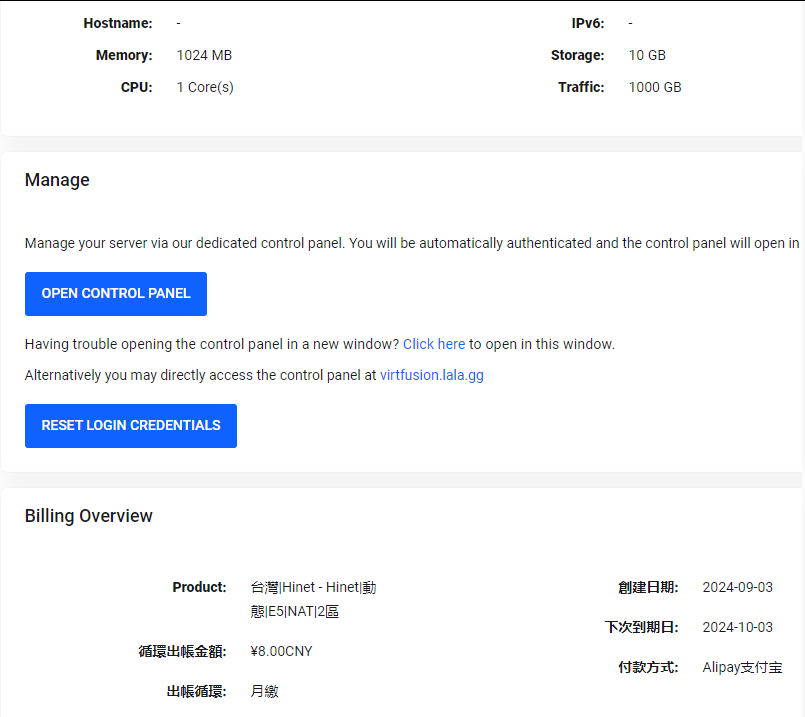Click the Alipay支付宝 payment method text
Viewport: 805px width, 717px height.
coord(742,667)
